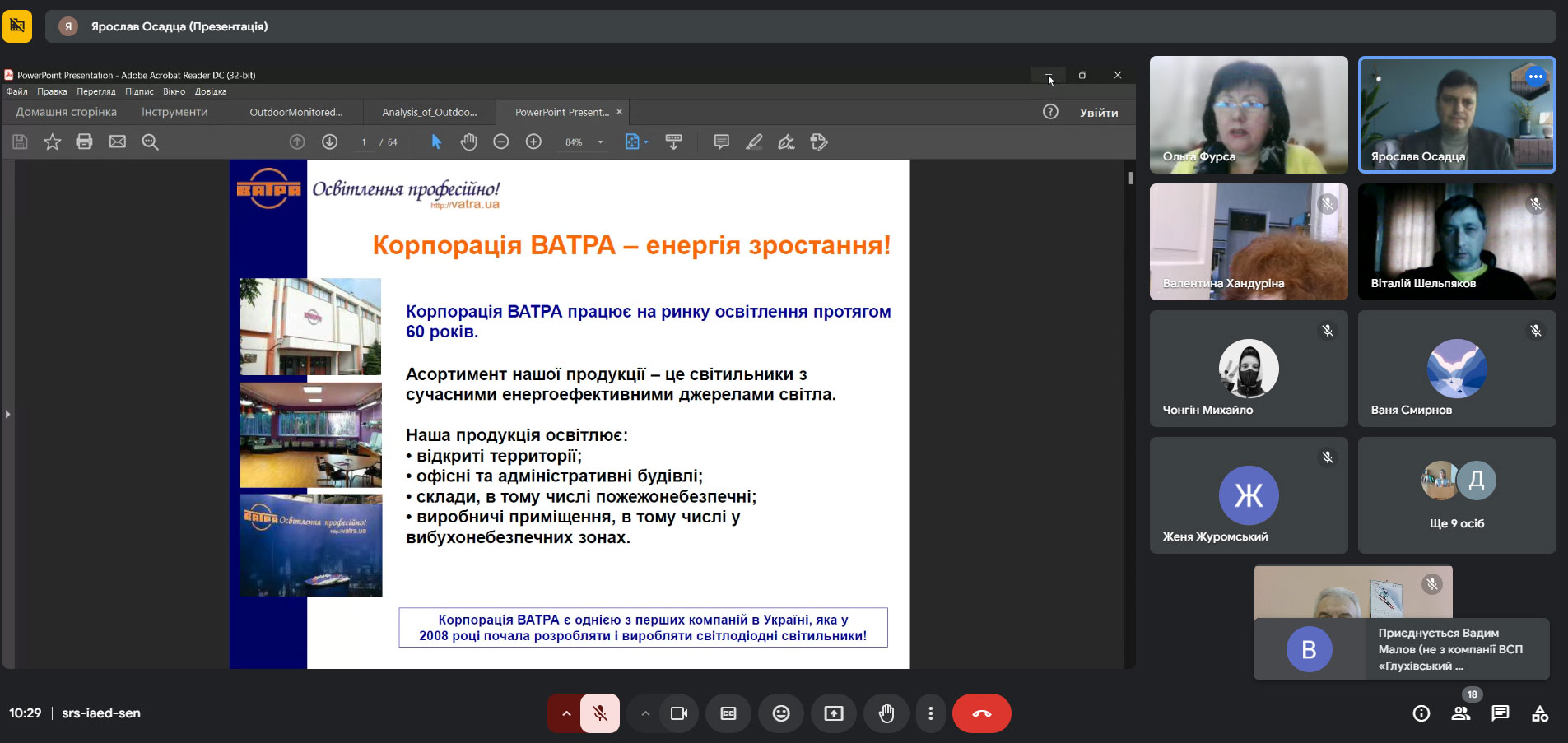This screenshot has width=1568, height=743.
Task: Raise your hand in the meeting
Action: (886, 713)
